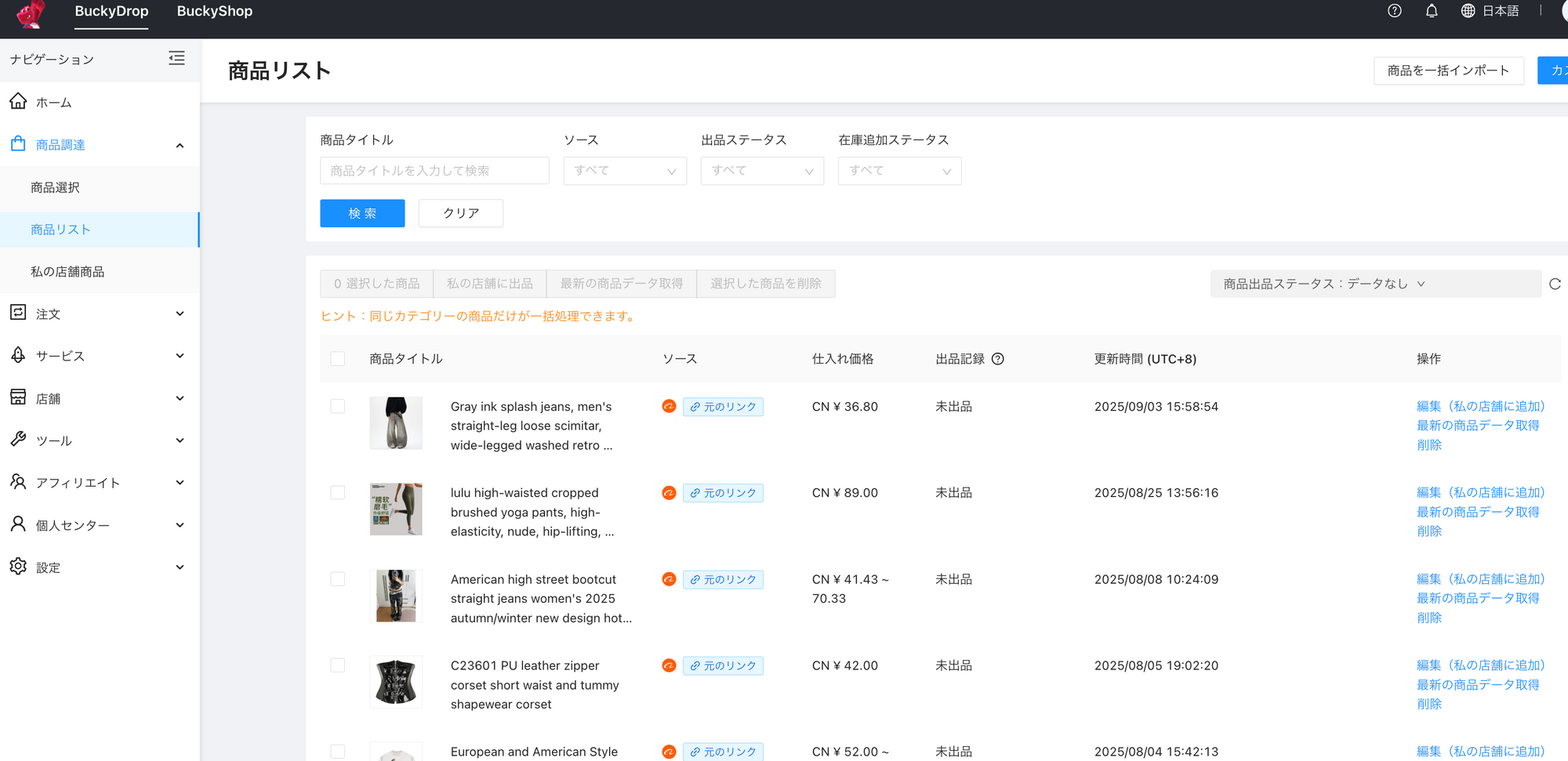Click the orange source icon for Gray ink jeans

pos(669,406)
